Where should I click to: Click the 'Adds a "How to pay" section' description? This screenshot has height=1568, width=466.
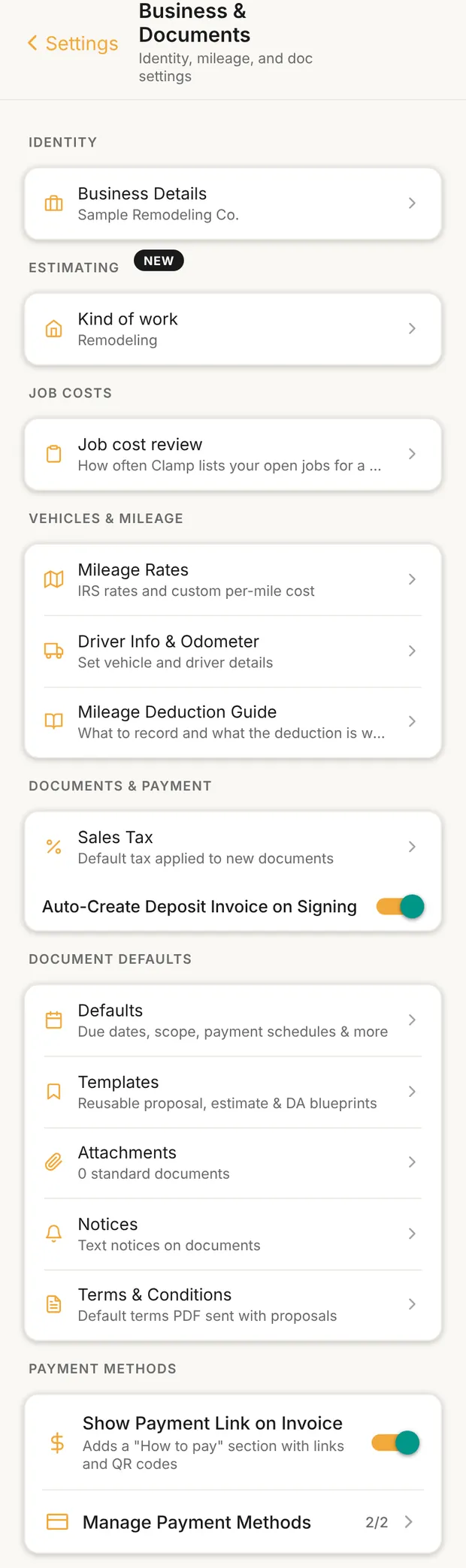pyautogui.click(x=213, y=1455)
